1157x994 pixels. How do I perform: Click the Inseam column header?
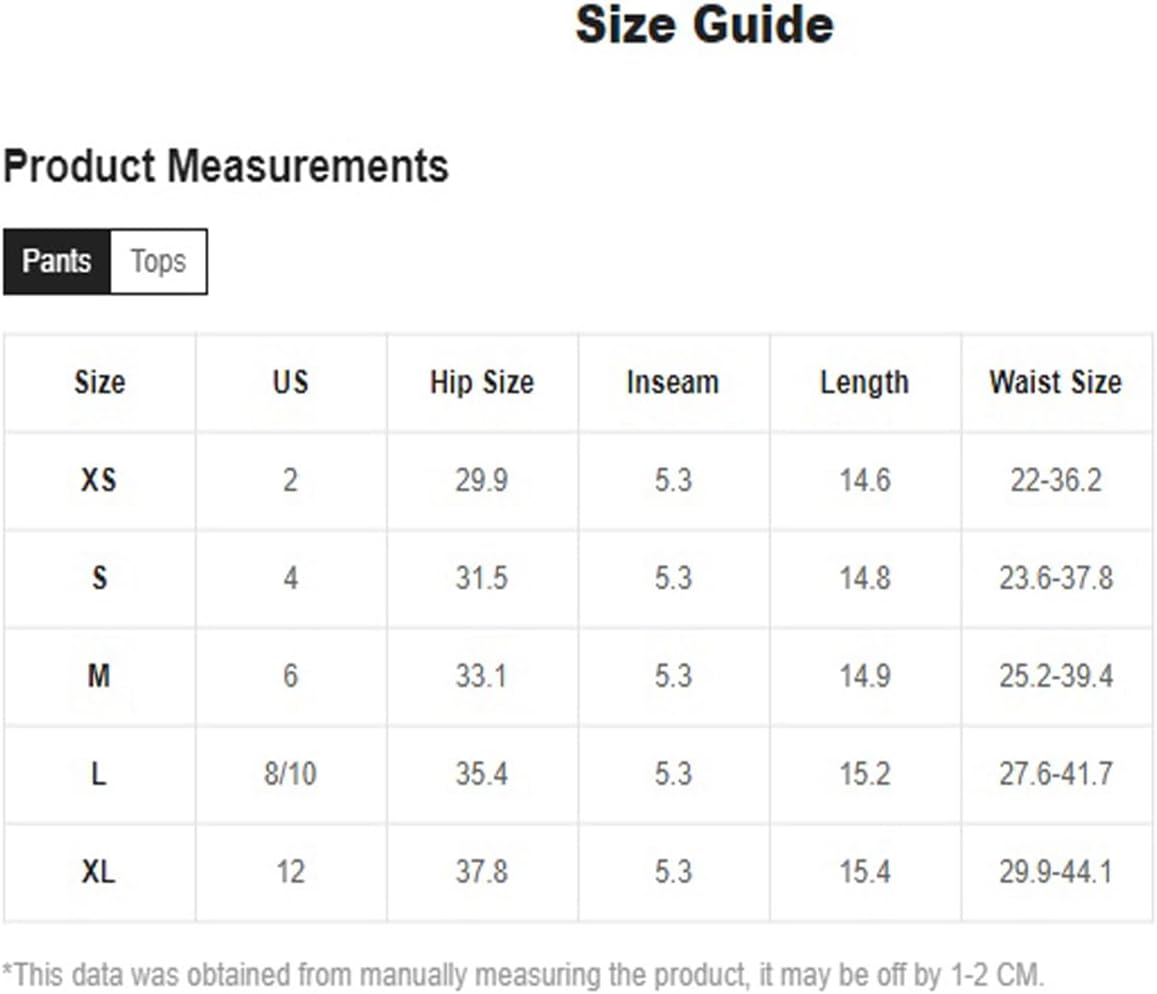[673, 382]
